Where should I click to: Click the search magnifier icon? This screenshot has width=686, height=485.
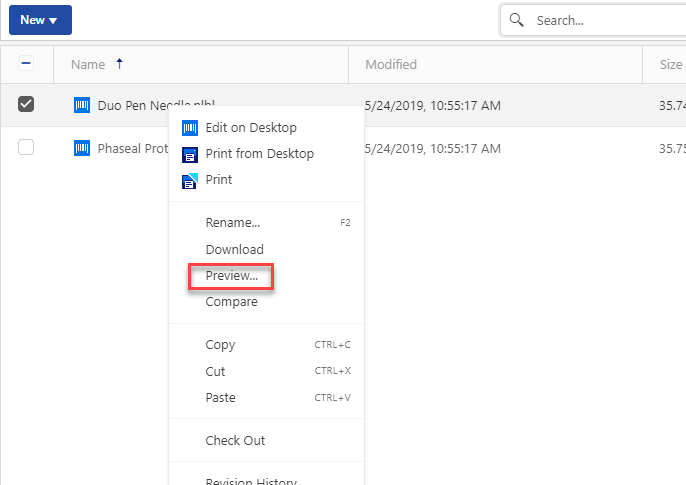click(x=517, y=20)
